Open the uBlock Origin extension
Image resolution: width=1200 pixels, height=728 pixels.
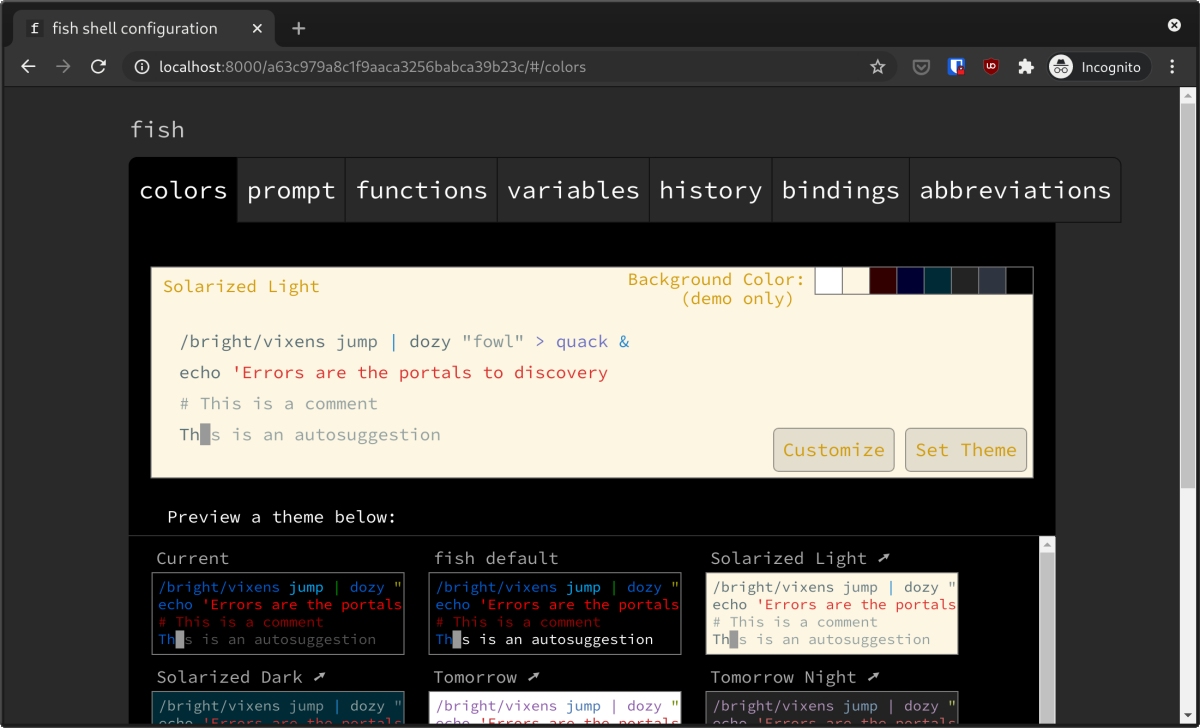(x=990, y=67)
